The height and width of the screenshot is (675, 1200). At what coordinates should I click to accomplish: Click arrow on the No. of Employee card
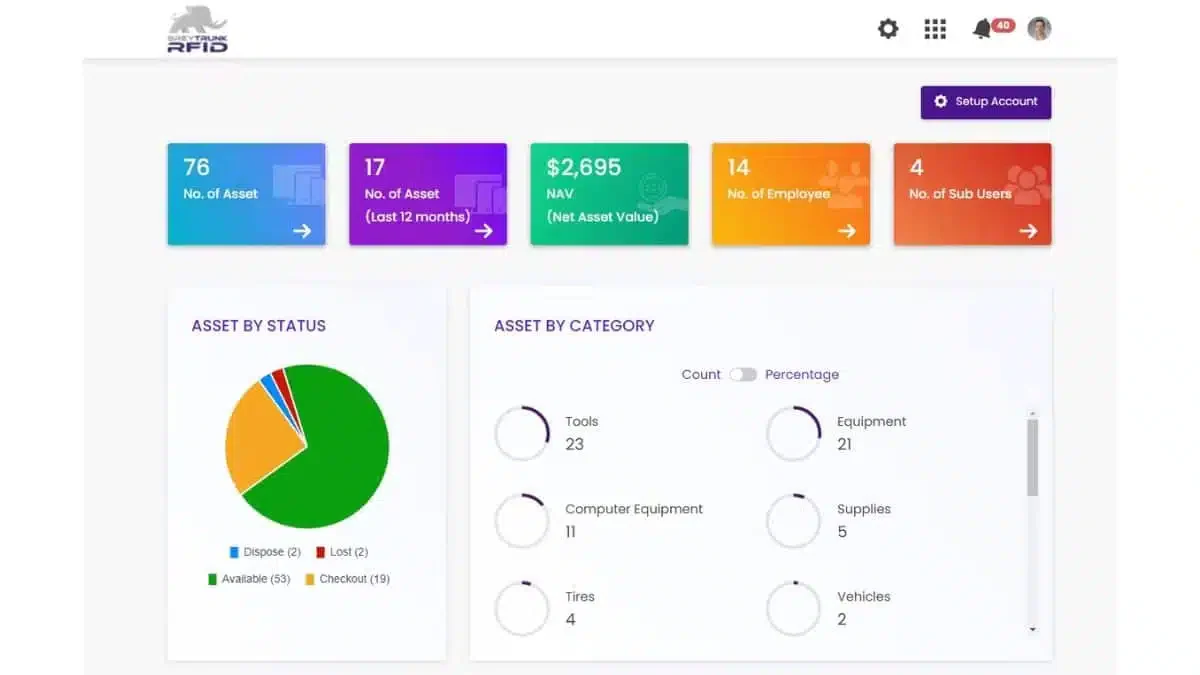[847, 231]
